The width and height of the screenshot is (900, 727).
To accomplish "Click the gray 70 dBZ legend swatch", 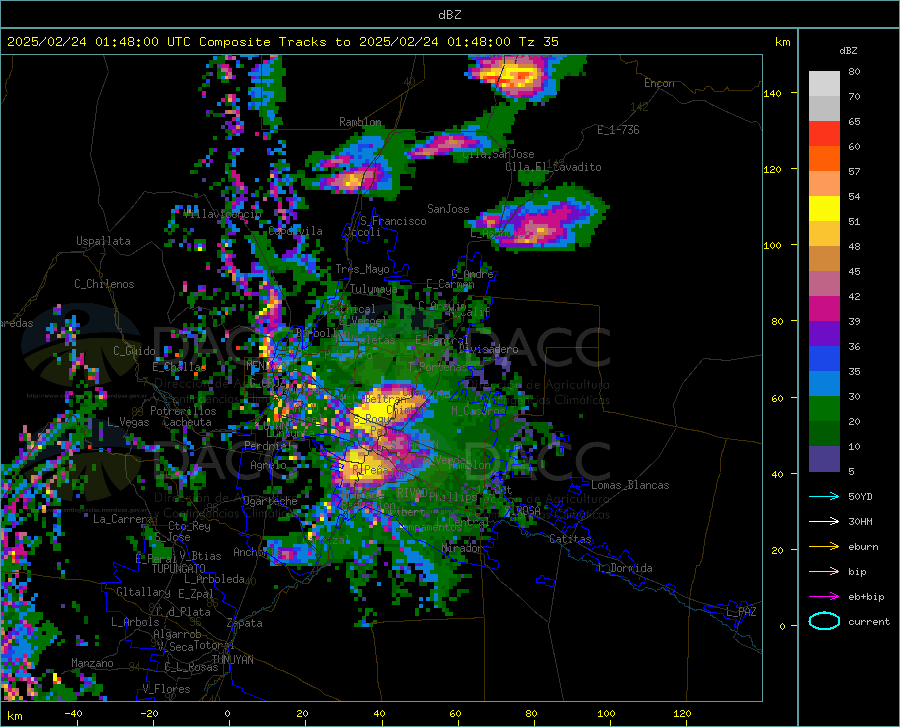I will pyautogui.click(x=824, y=108).
